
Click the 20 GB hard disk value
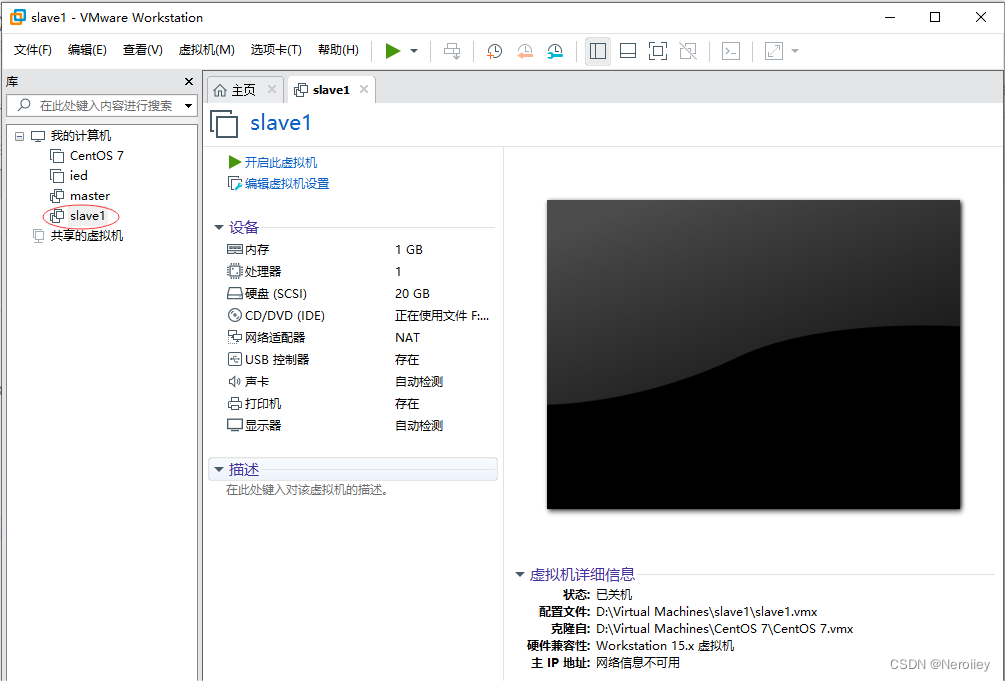click(x=412, y=294)
